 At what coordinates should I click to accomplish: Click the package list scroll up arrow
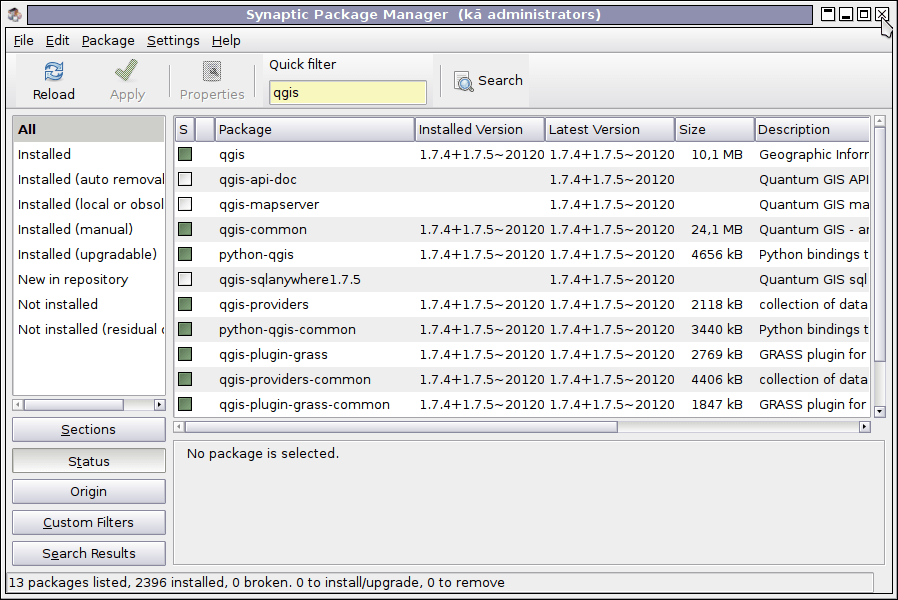coord(880,121)
